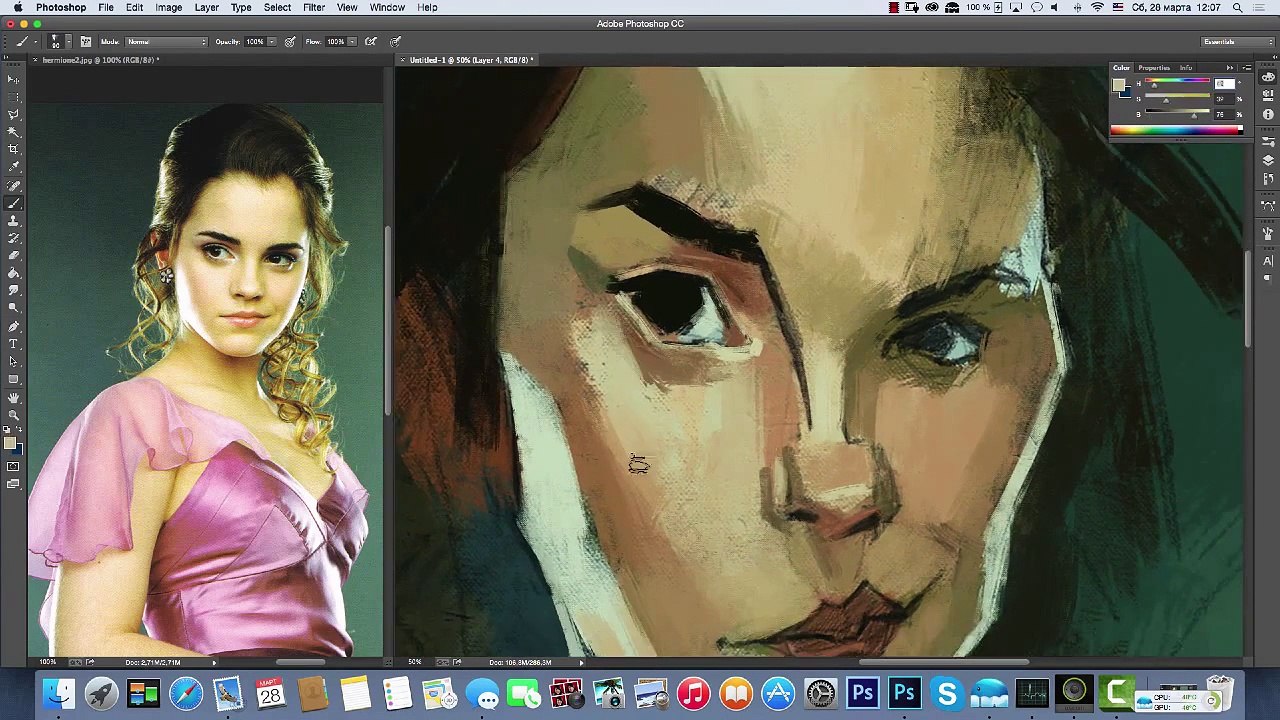Select the Zoom tool
Viewport: 1280px width, 720px height.
click(13, 414)
